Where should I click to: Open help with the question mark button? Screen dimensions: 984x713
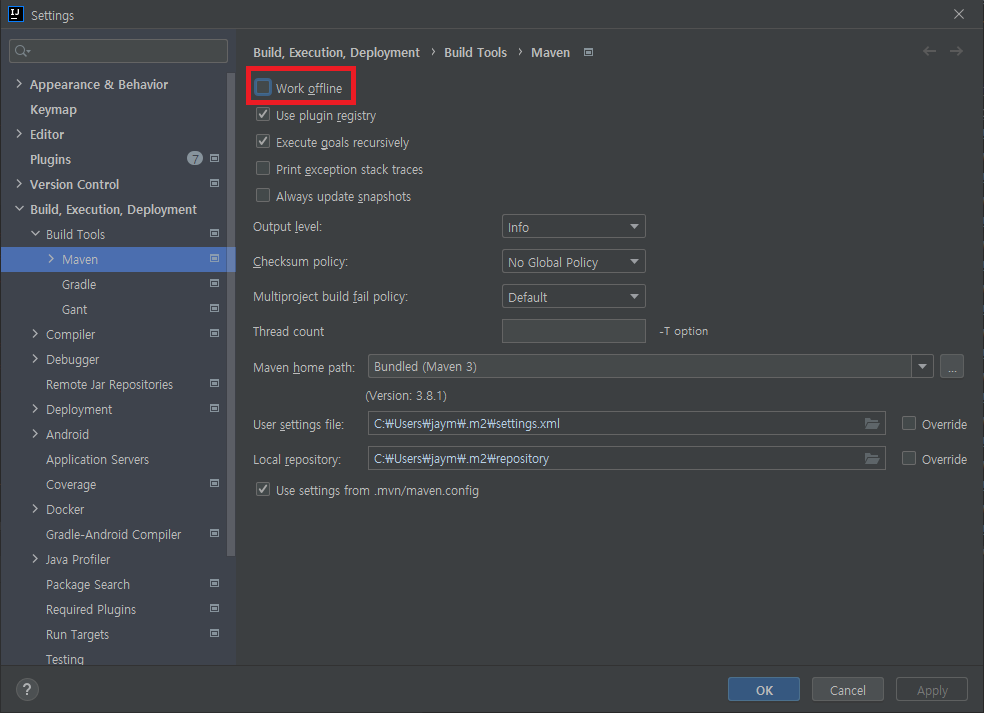point(27,690)
